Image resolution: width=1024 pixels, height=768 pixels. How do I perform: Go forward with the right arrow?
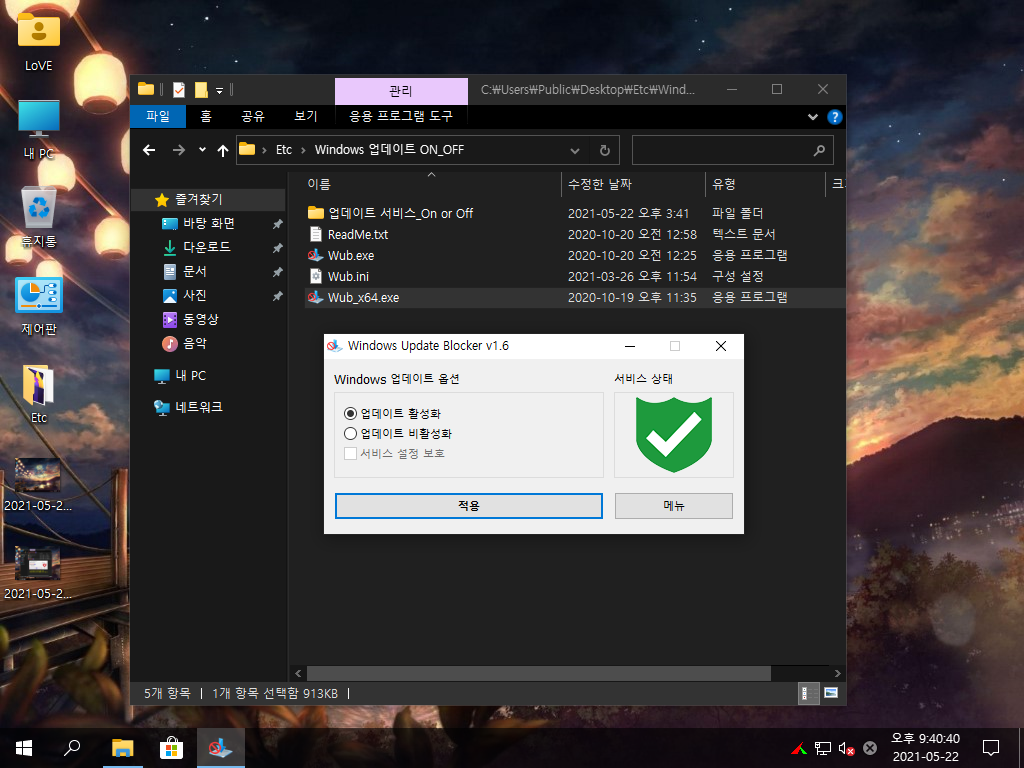(178, 150)
